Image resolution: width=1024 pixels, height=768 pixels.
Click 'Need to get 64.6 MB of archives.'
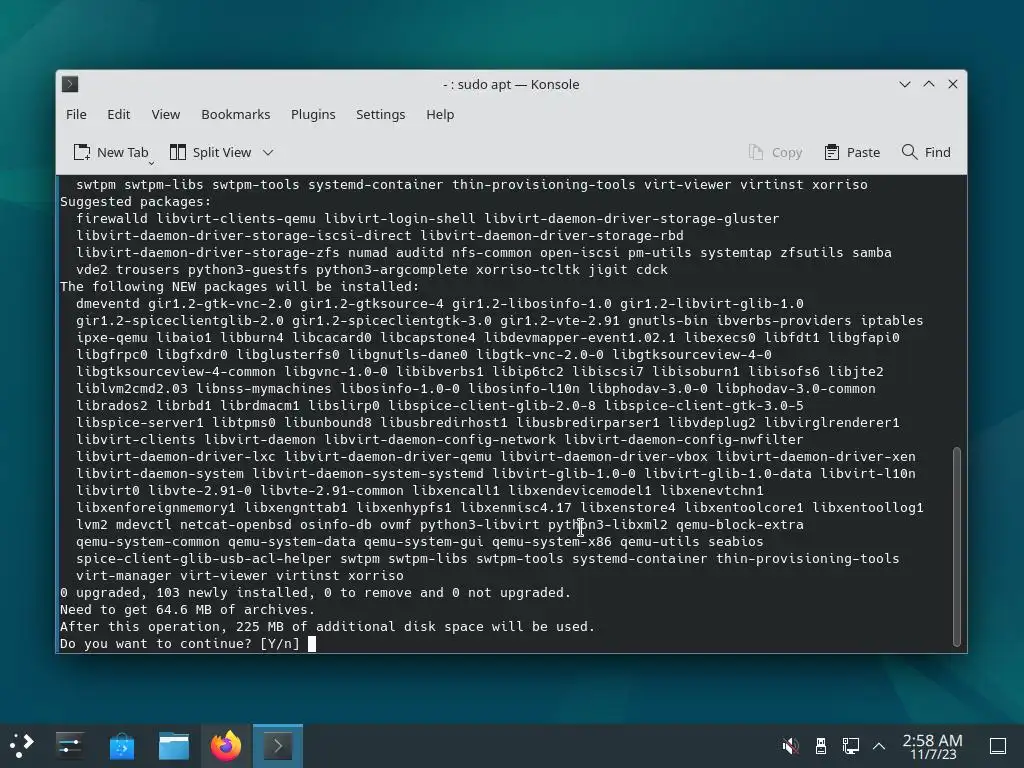(187, 609)
